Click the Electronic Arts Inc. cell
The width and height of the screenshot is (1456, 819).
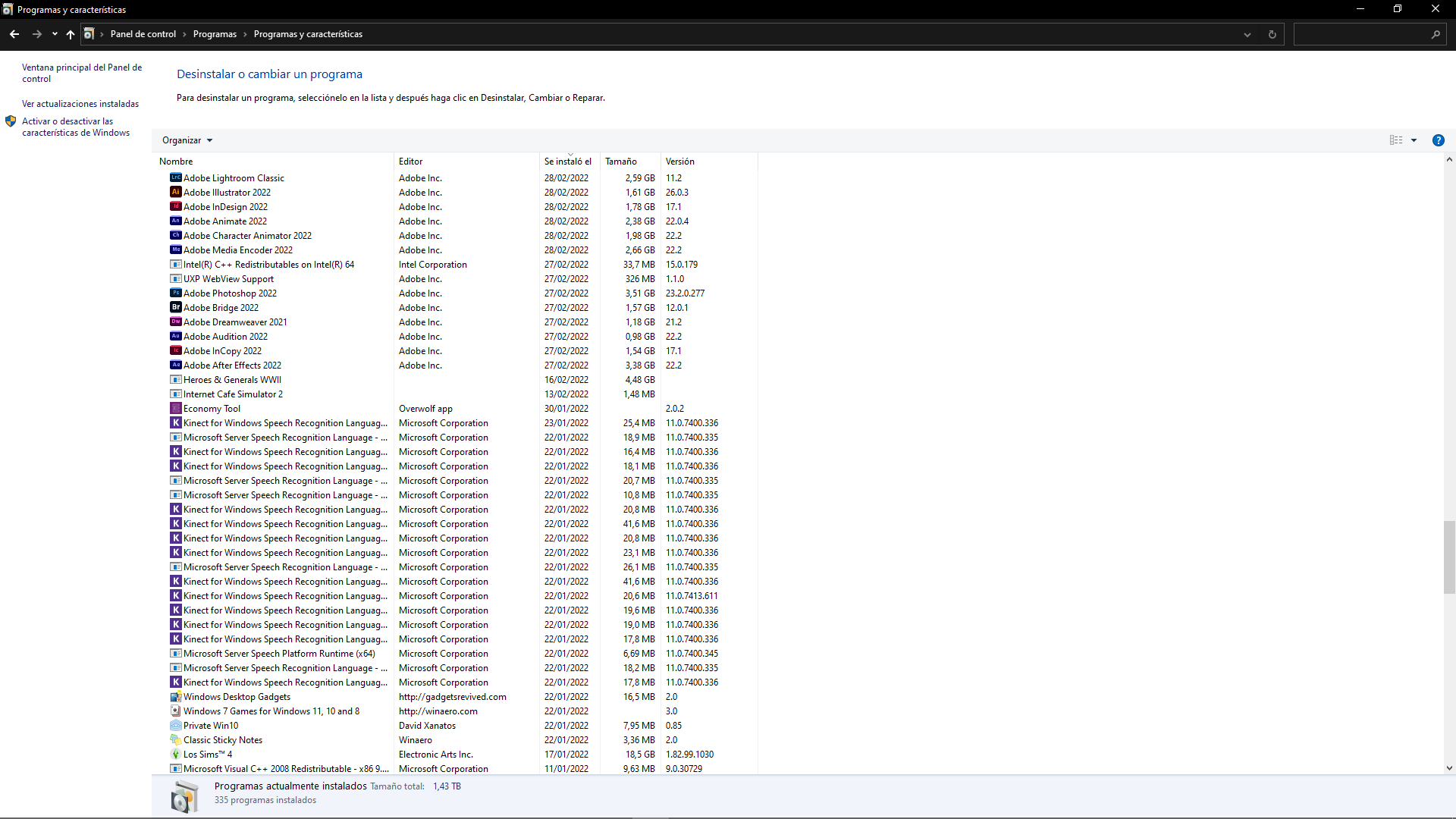coord(436,755)
